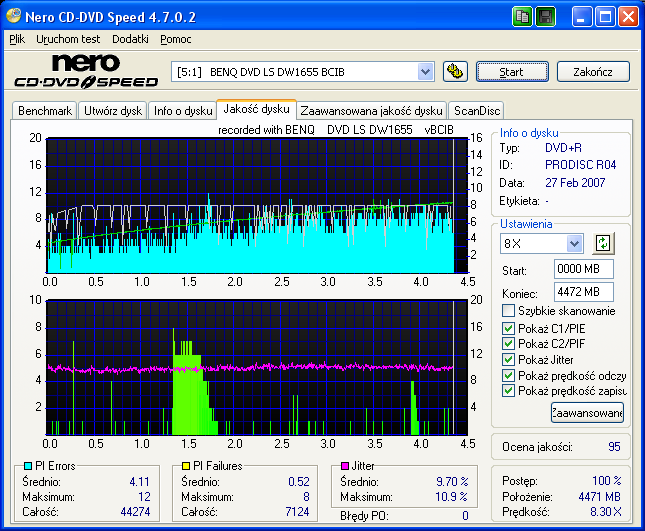Click the green refresh speed icon
Screen dimensions: 645x531
coord(603,243)
